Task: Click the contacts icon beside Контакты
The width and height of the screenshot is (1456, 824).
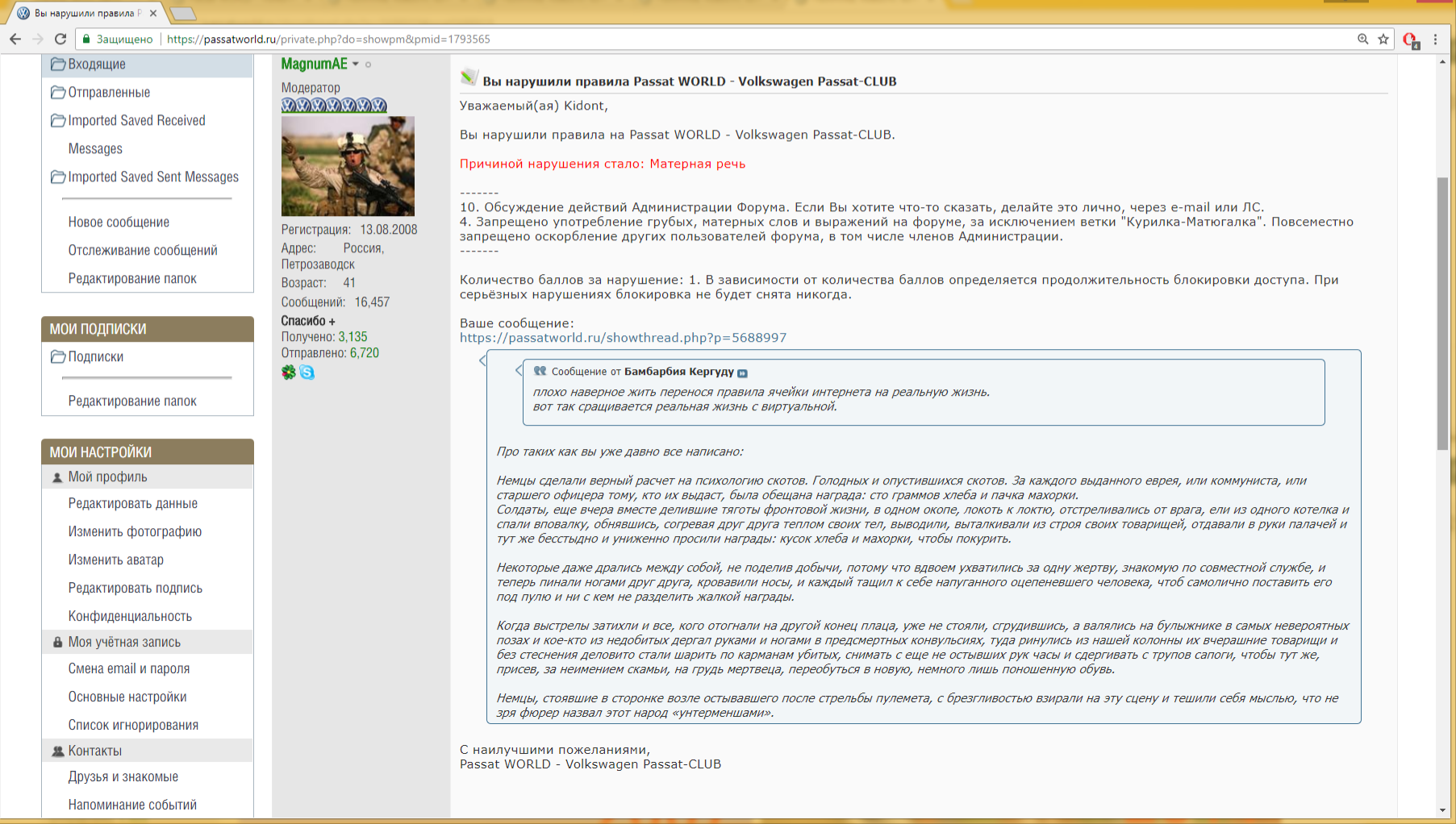Action: point(58,751)
